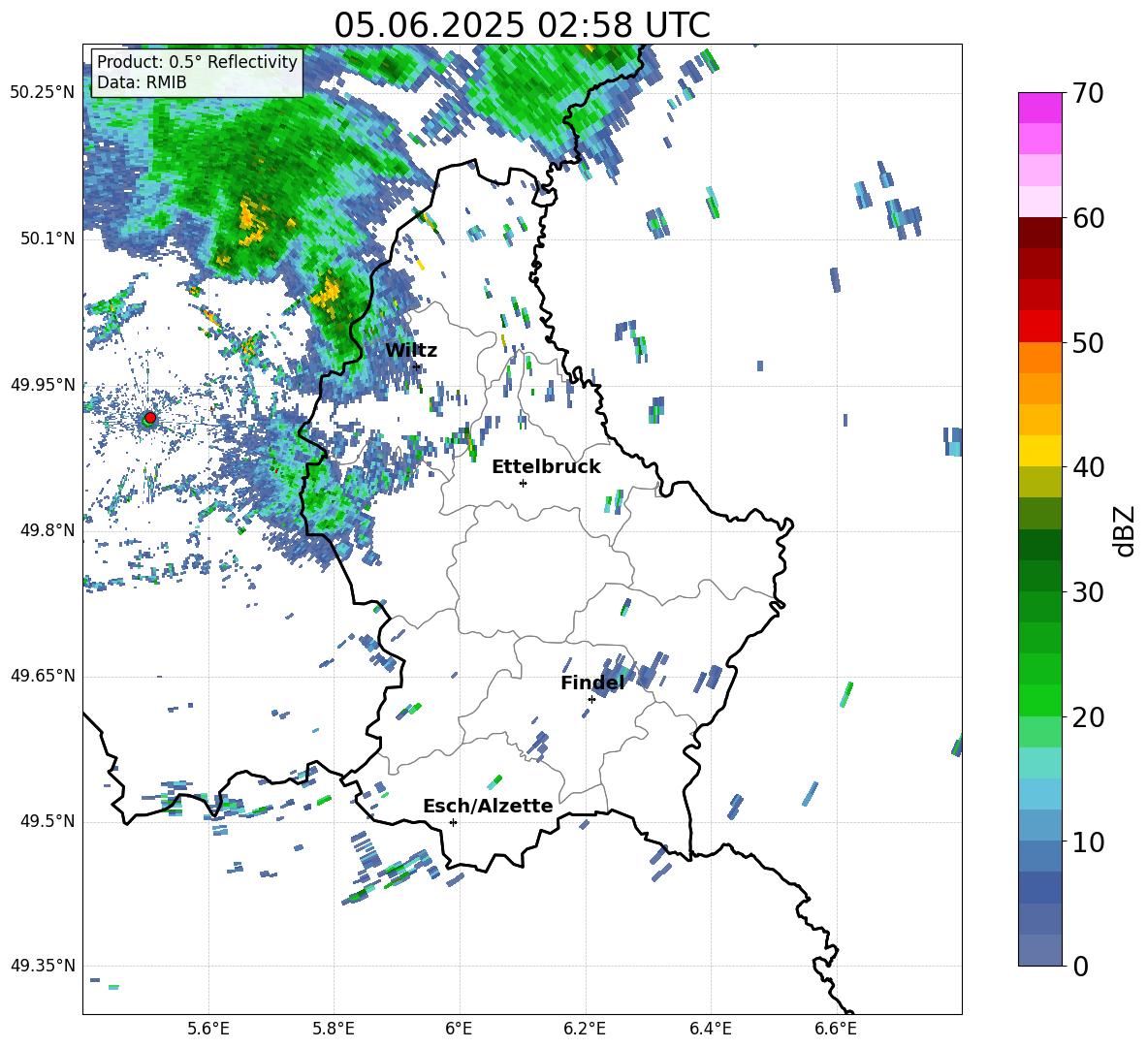
Task: Click the 49.95°N latitude label
Action: pyautogui.click(x=43, y=384)
